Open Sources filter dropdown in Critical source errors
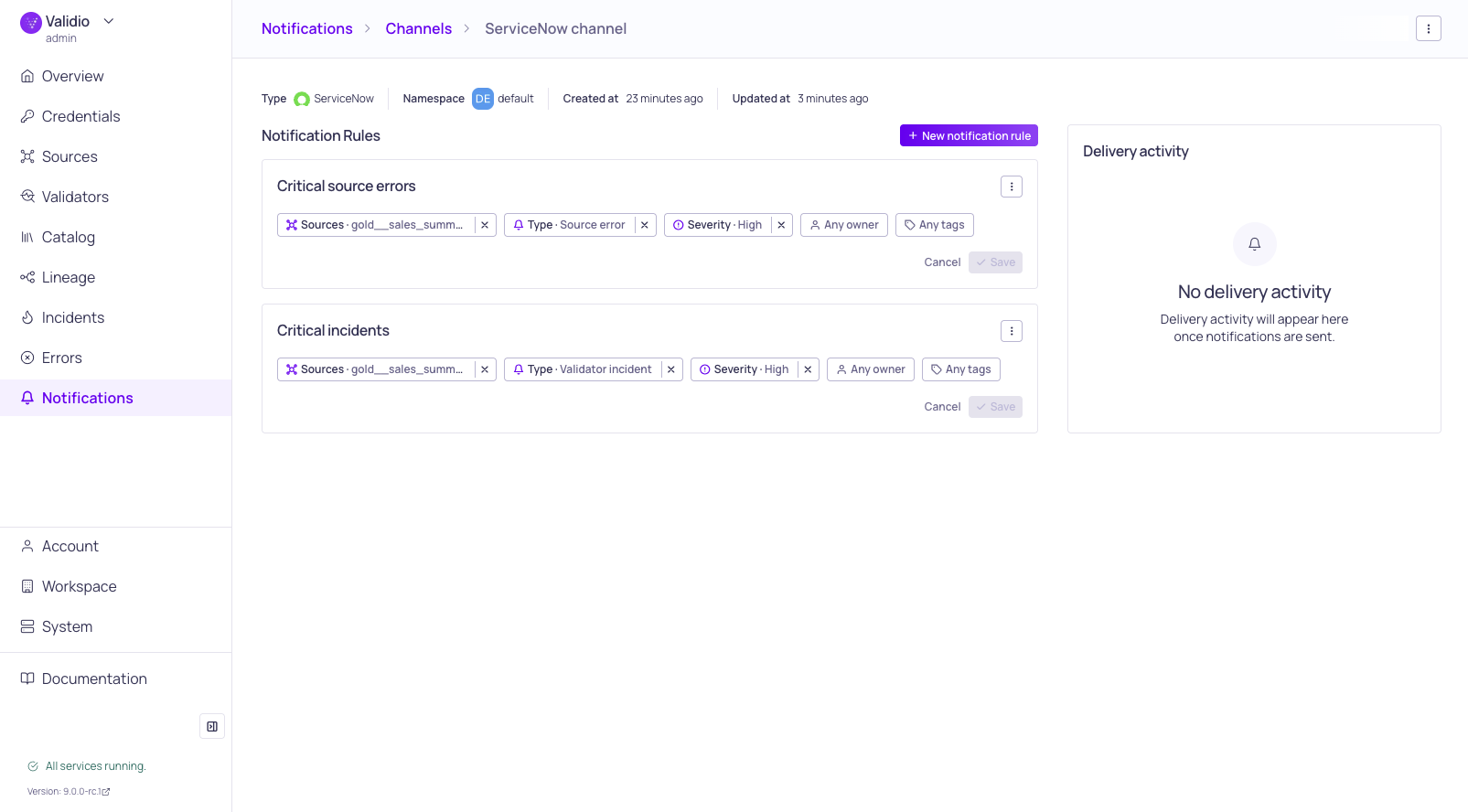Viewport: 1468px width, 812px height. coord(376,225)
